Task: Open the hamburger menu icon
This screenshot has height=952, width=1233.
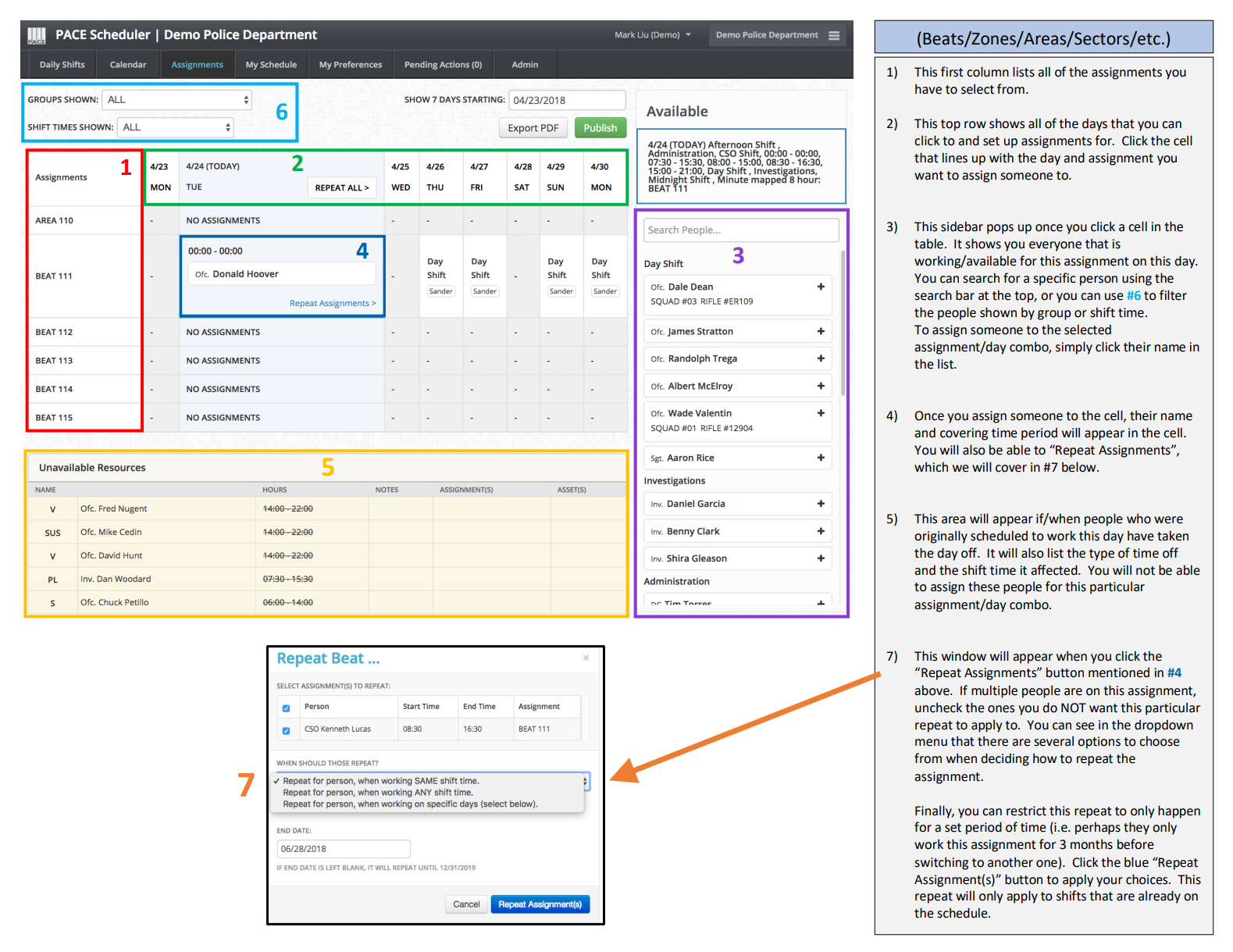Action: point(834,35)
